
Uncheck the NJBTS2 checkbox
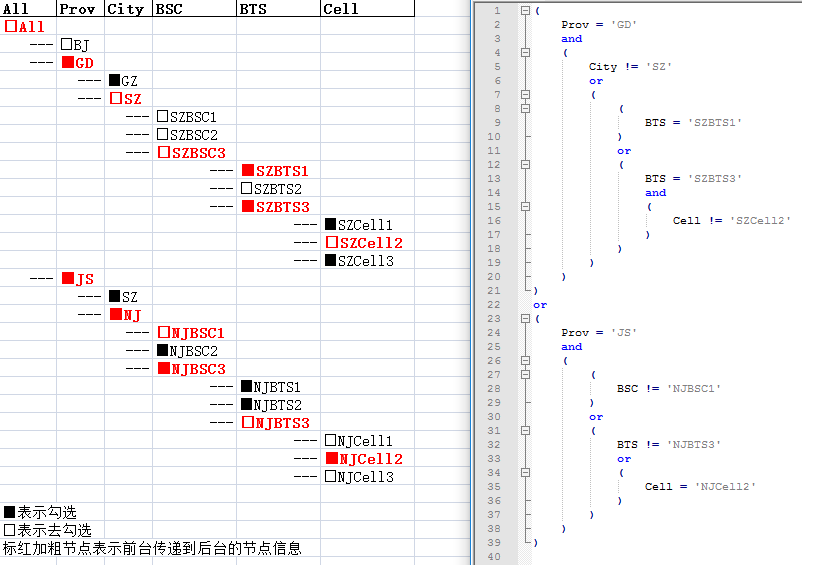pos(247,404)
